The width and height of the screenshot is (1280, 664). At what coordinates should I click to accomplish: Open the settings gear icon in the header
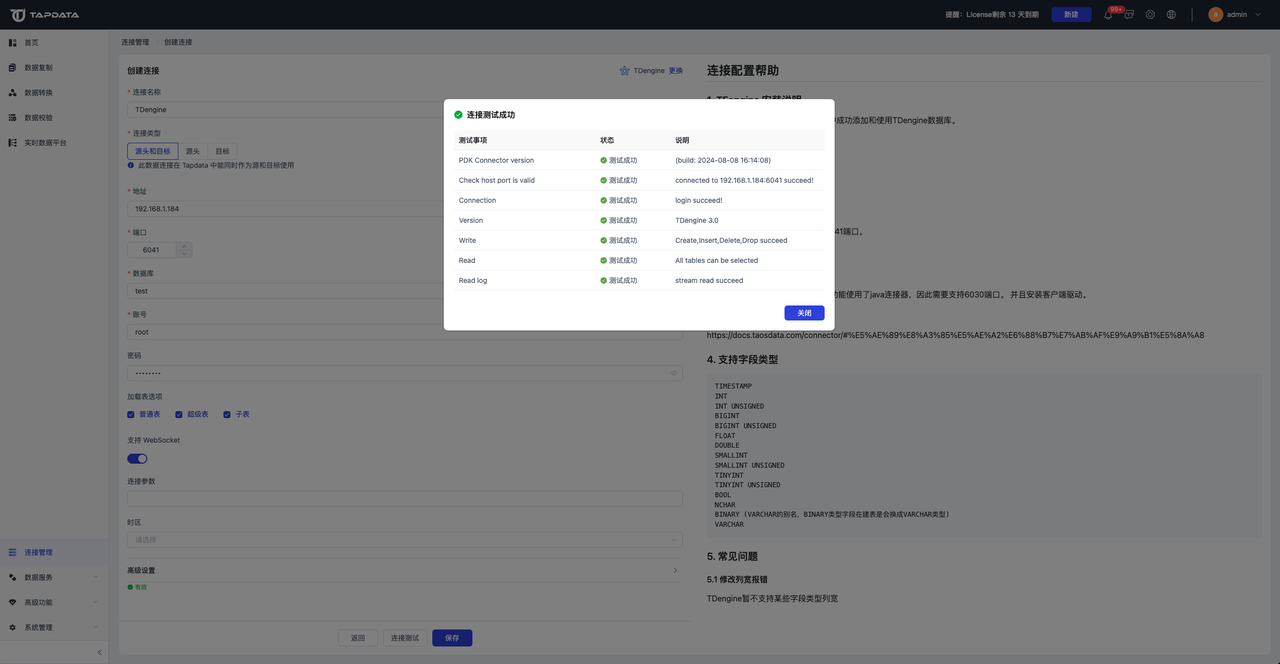(1150, 15)
